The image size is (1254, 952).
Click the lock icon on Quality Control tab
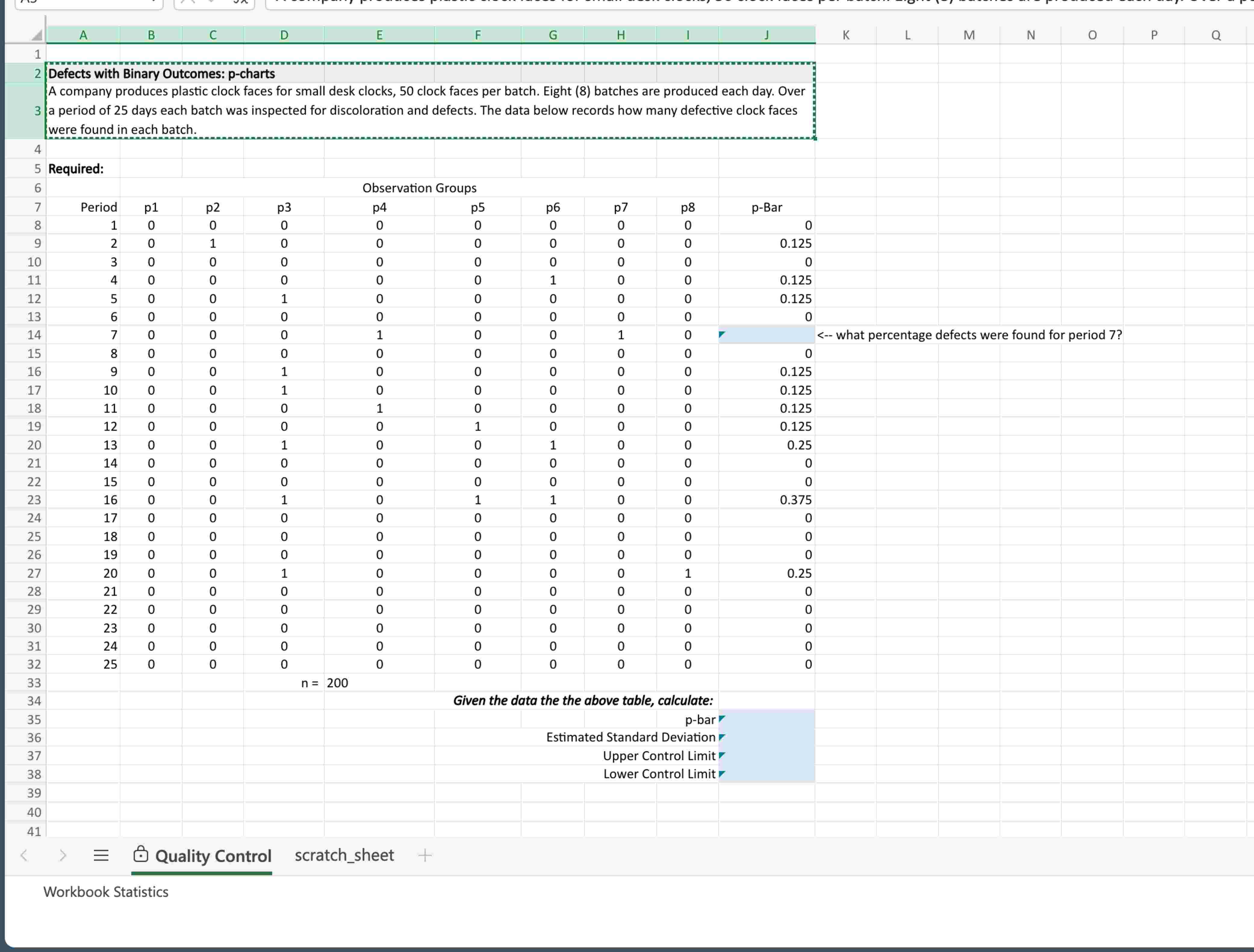point(141,854)
